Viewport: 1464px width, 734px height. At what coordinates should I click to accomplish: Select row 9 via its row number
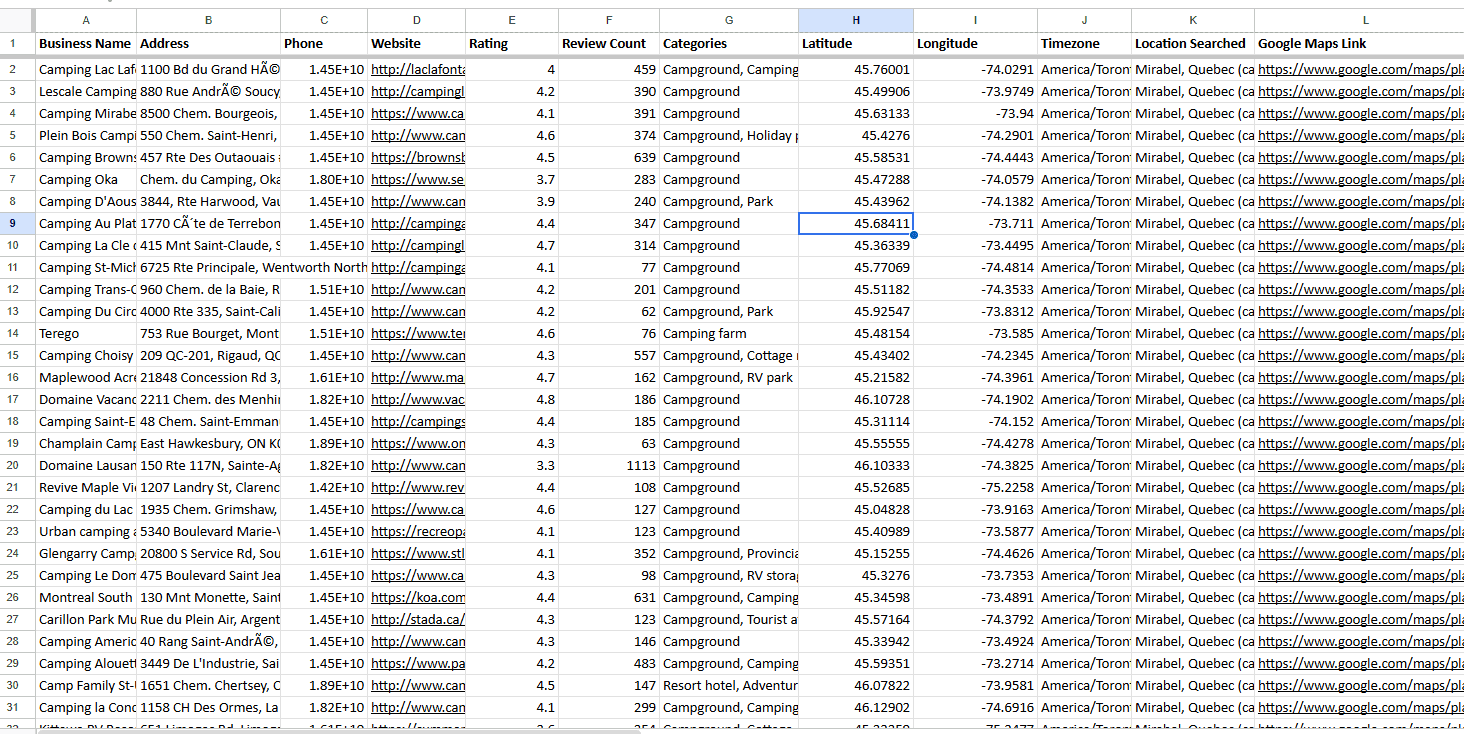click(13, 223)
